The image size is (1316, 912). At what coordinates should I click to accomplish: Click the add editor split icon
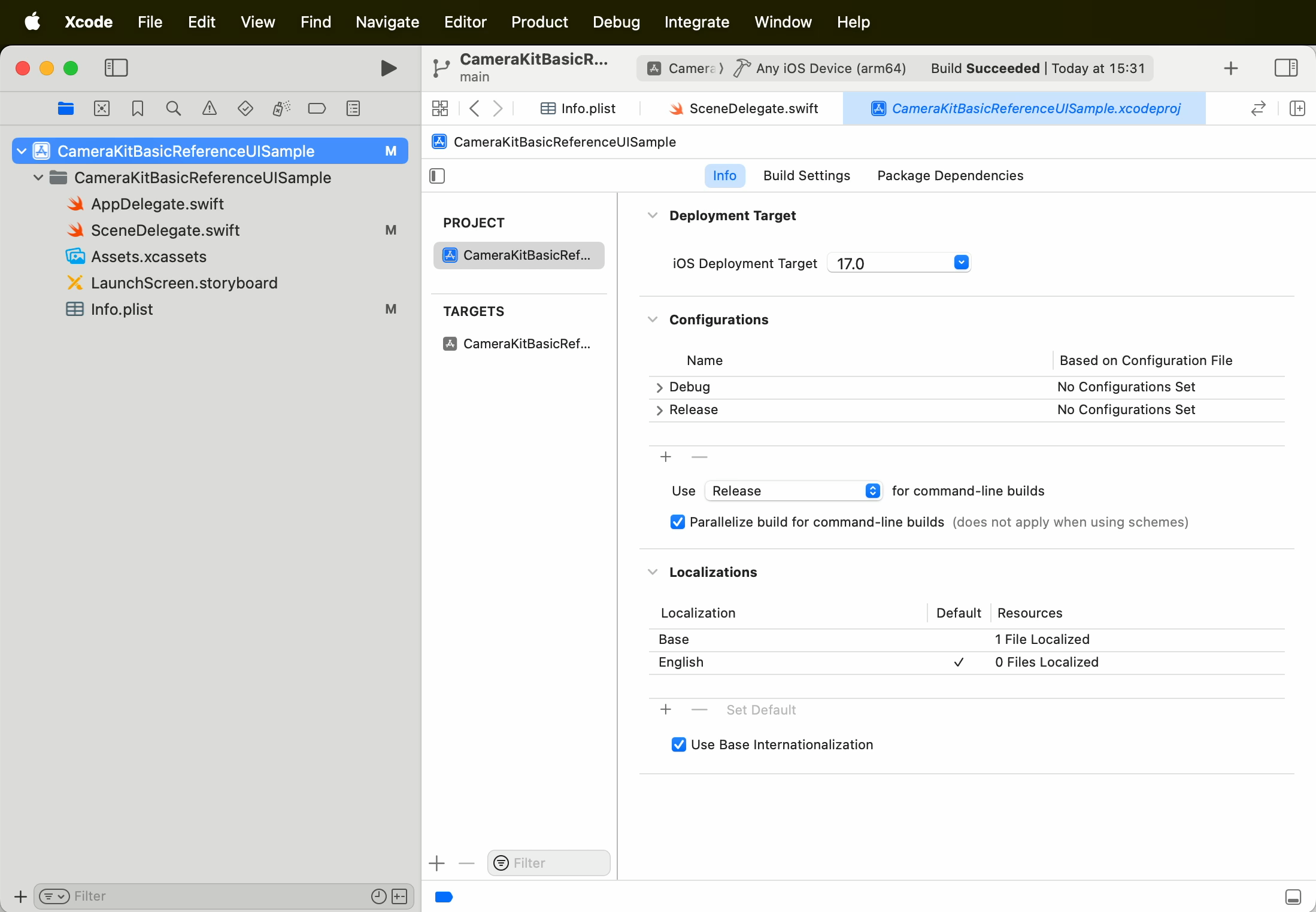point(1297,108)
